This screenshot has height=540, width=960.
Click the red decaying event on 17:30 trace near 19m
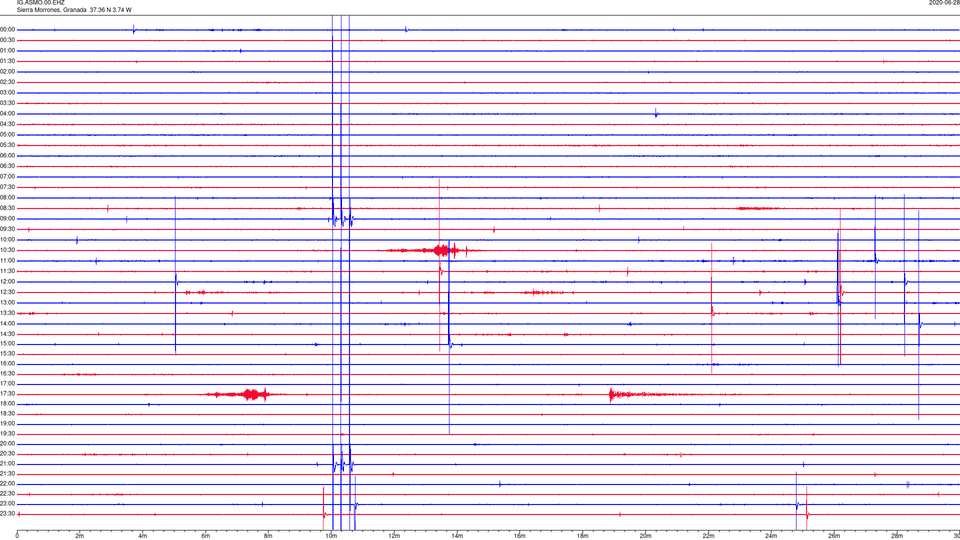(x=649, y=394)
